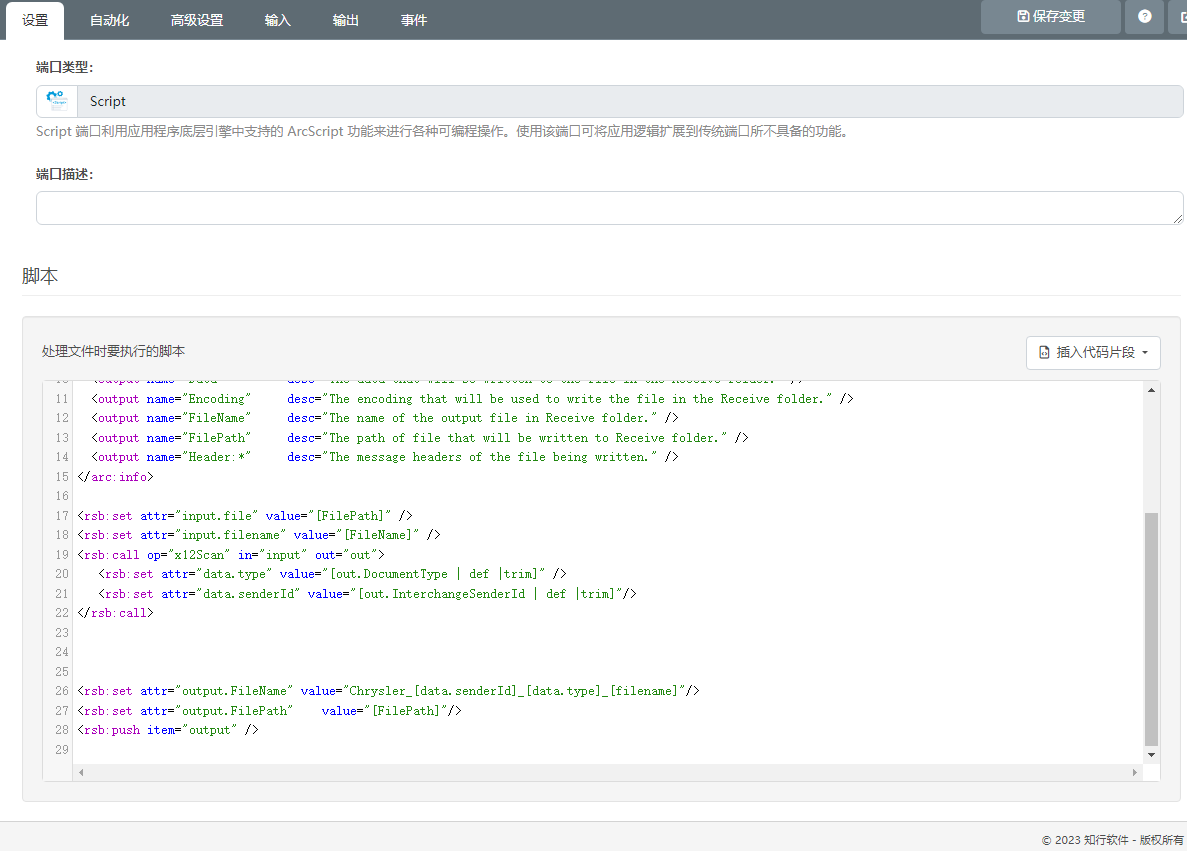Viewport: 1187px width, 851px height.
Task: Click closing </rsb:call> tag
Action: (115, 613)
